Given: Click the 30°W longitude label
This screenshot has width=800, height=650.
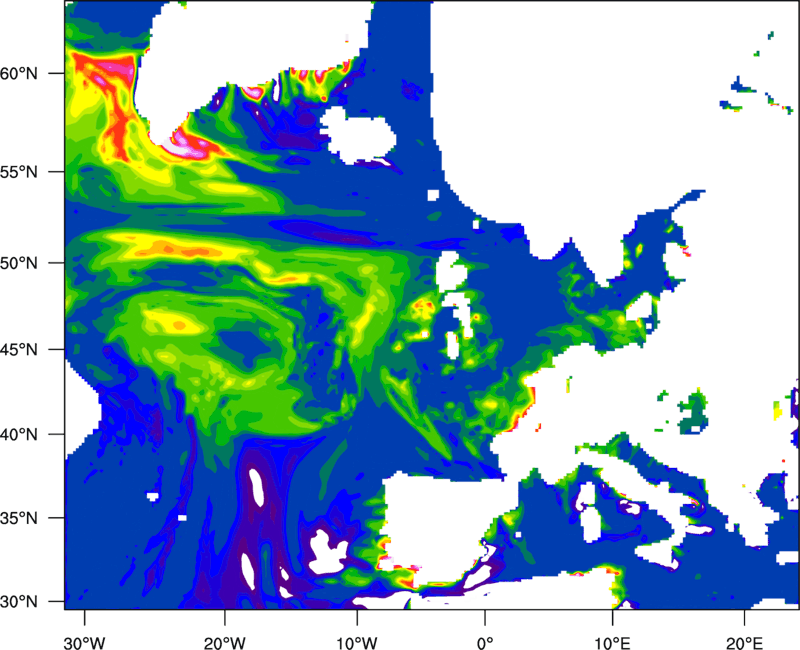Looking at the screenshot, I should click(x=84, y=643).
